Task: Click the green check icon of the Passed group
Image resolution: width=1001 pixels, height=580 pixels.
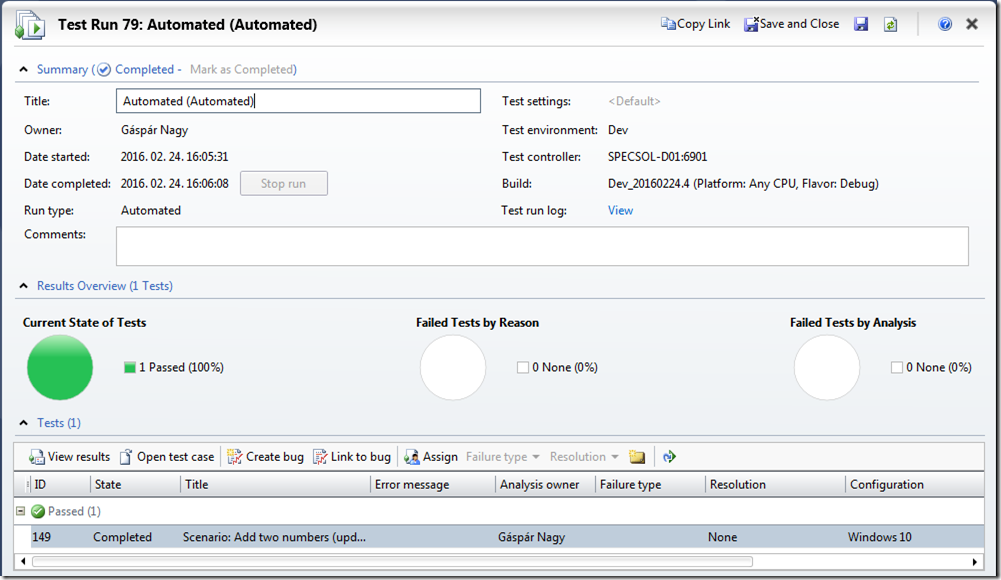Action: coord(38,511)
